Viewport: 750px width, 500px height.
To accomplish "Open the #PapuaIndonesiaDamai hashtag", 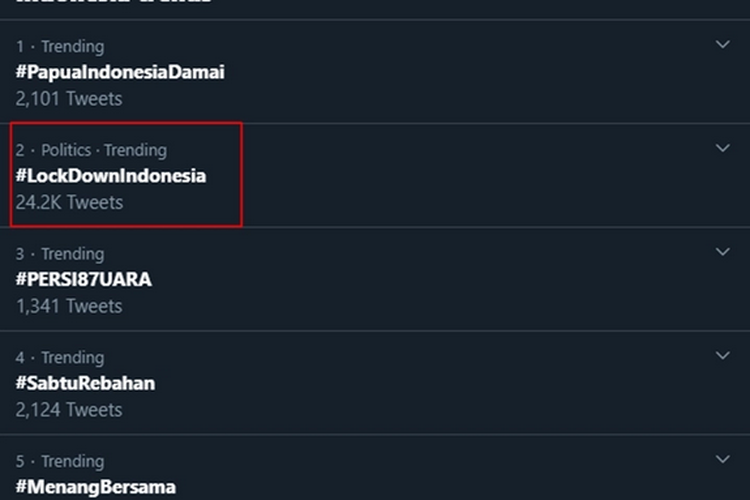I will [120, 72].
